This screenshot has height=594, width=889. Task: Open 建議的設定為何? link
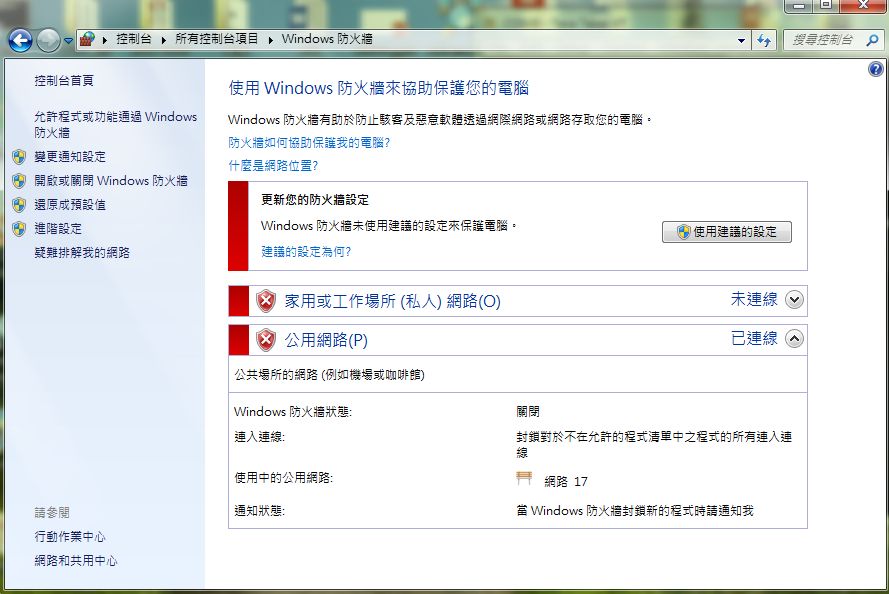click(306, 251)
